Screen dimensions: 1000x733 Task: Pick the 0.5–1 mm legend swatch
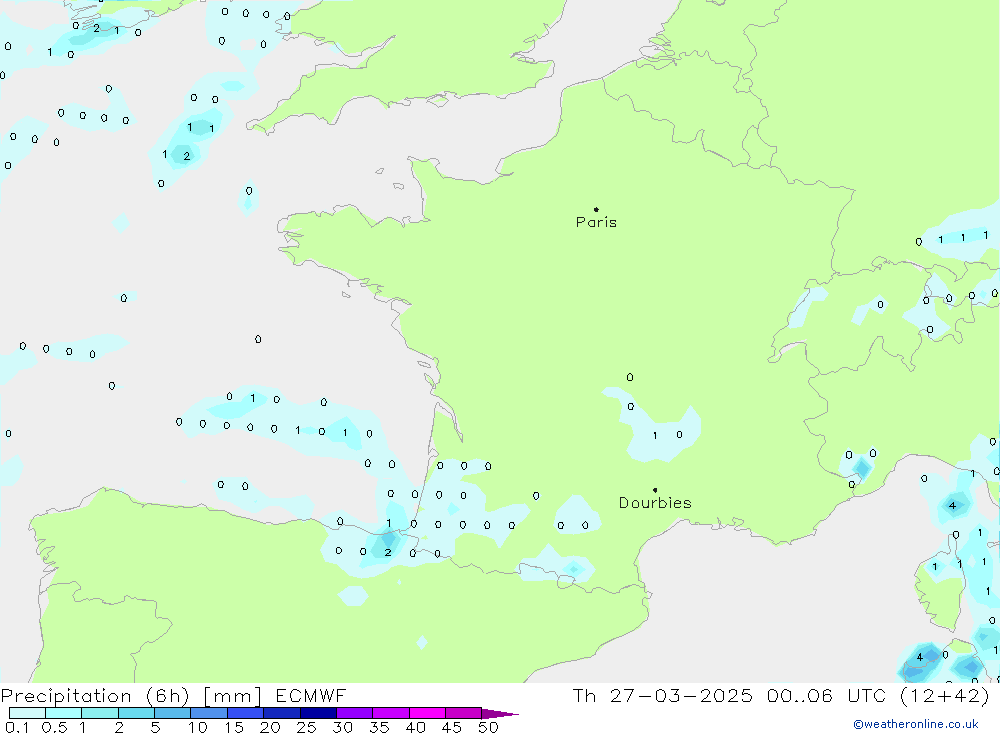(x=64, y=713)
